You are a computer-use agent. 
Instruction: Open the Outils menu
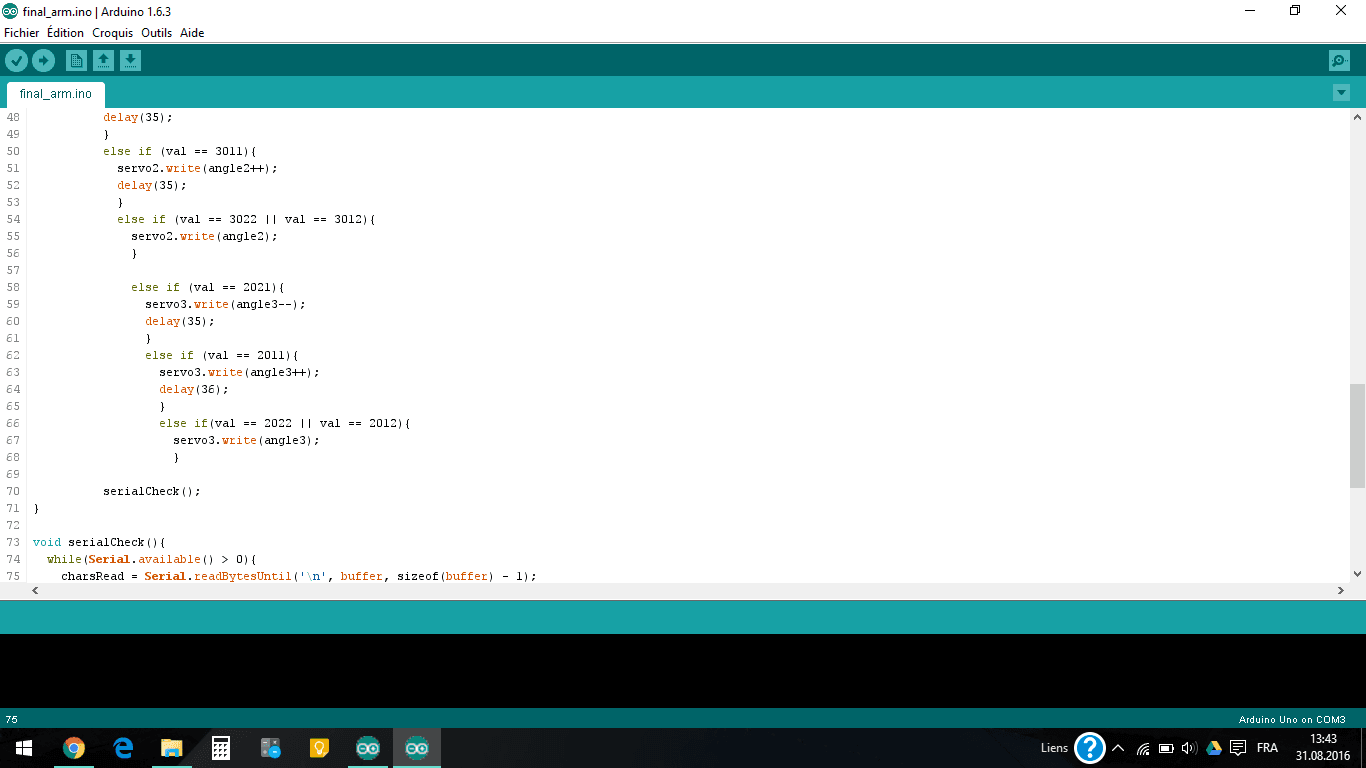(x=156, y=33)
